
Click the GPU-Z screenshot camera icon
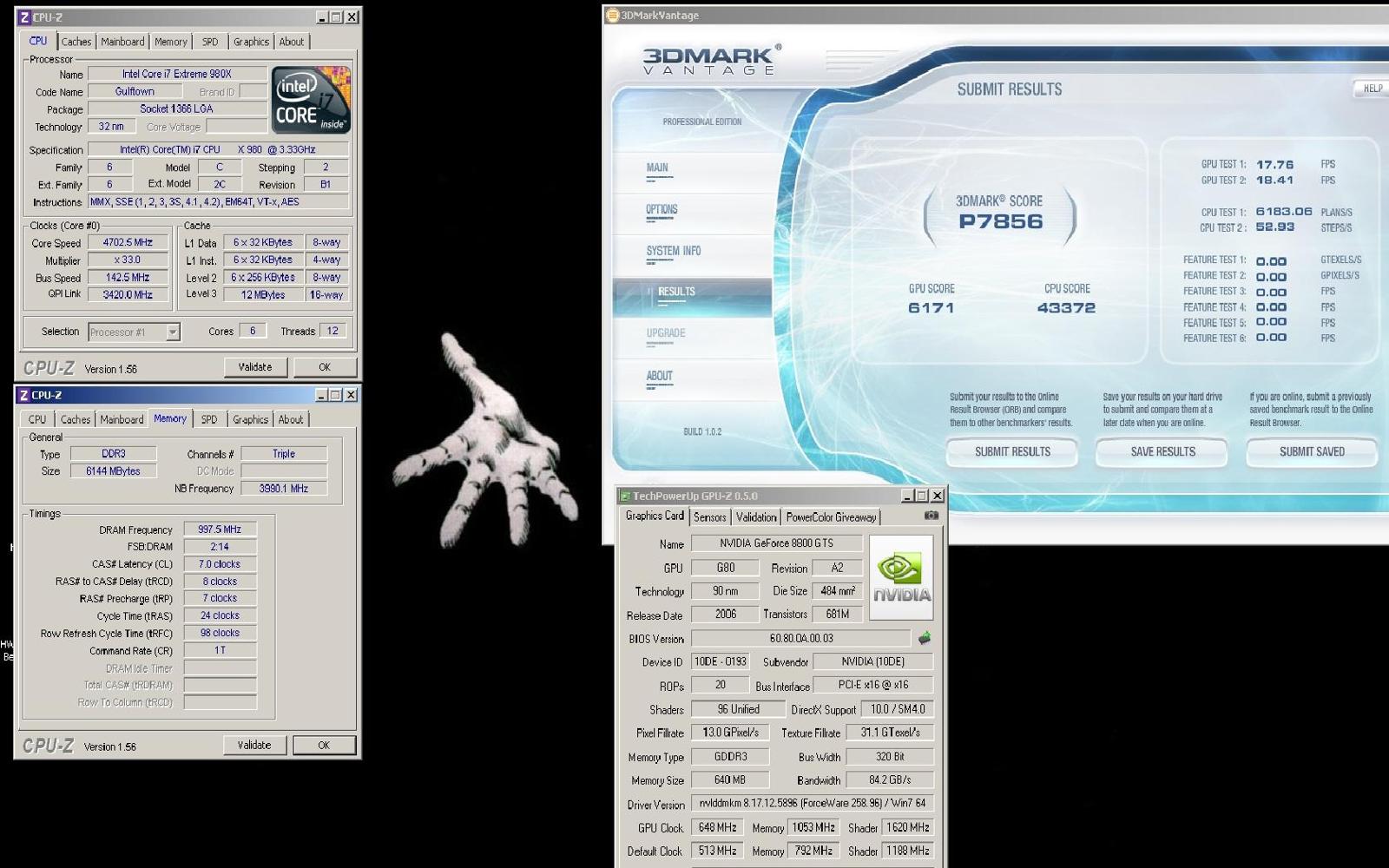click(931, 516)
